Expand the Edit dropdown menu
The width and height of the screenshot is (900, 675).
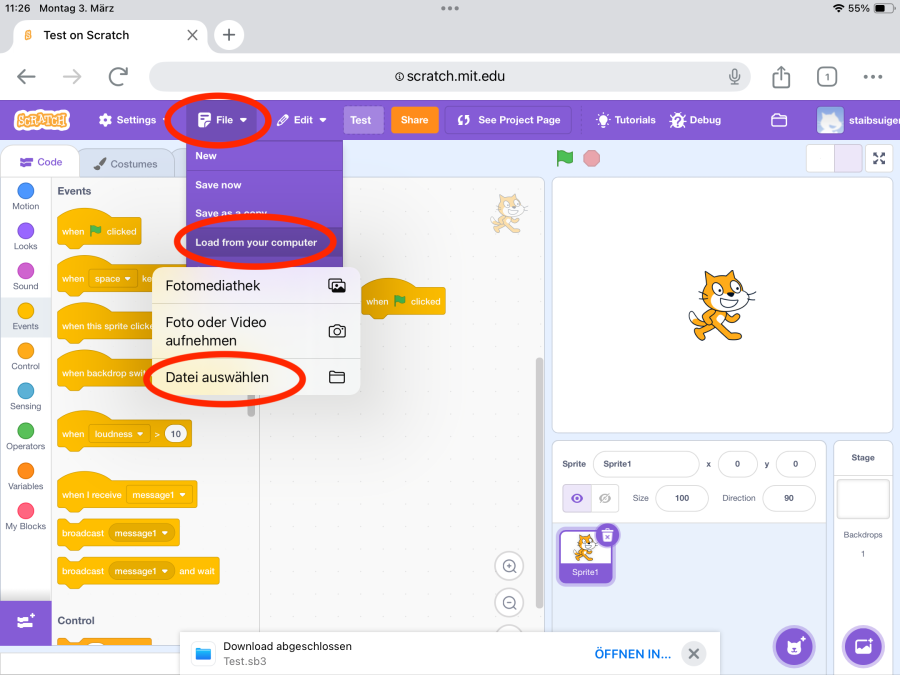302,120
